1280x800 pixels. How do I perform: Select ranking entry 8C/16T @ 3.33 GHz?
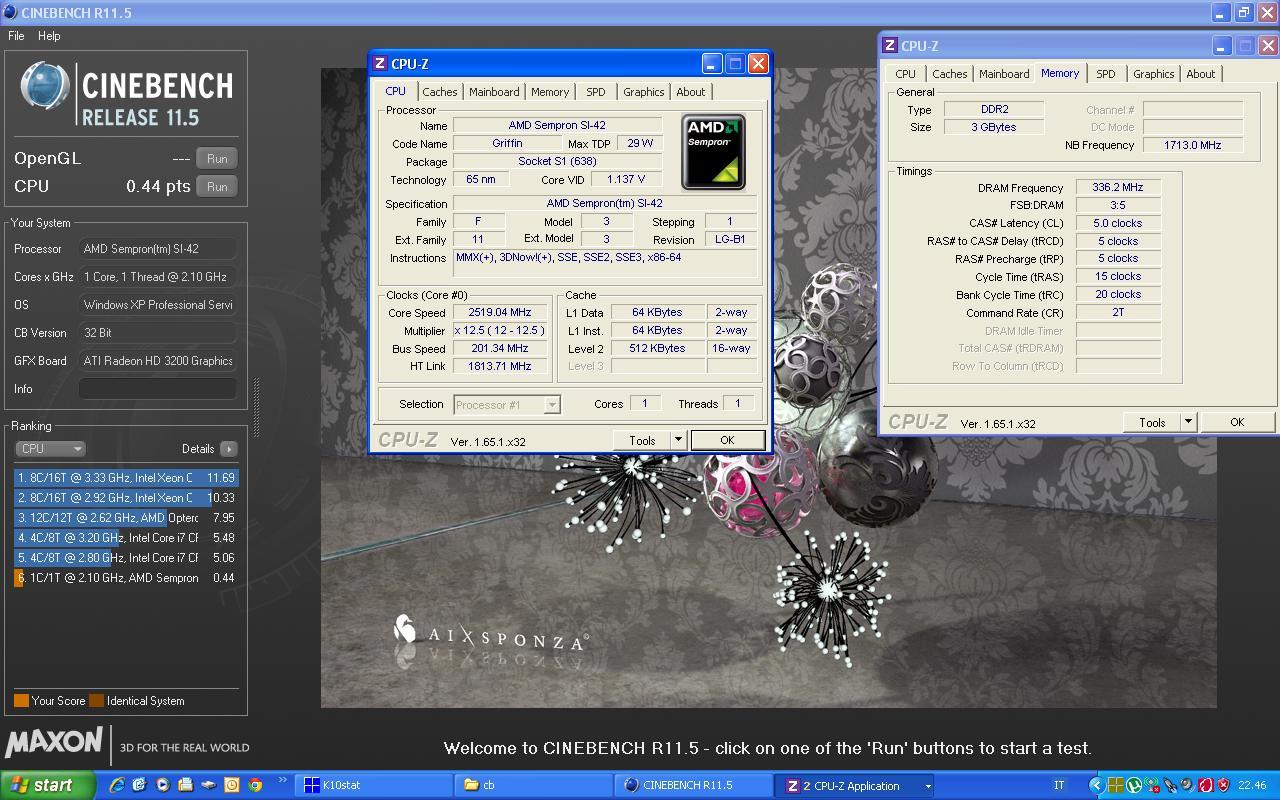pyautogui.click(x=126, y=478)
